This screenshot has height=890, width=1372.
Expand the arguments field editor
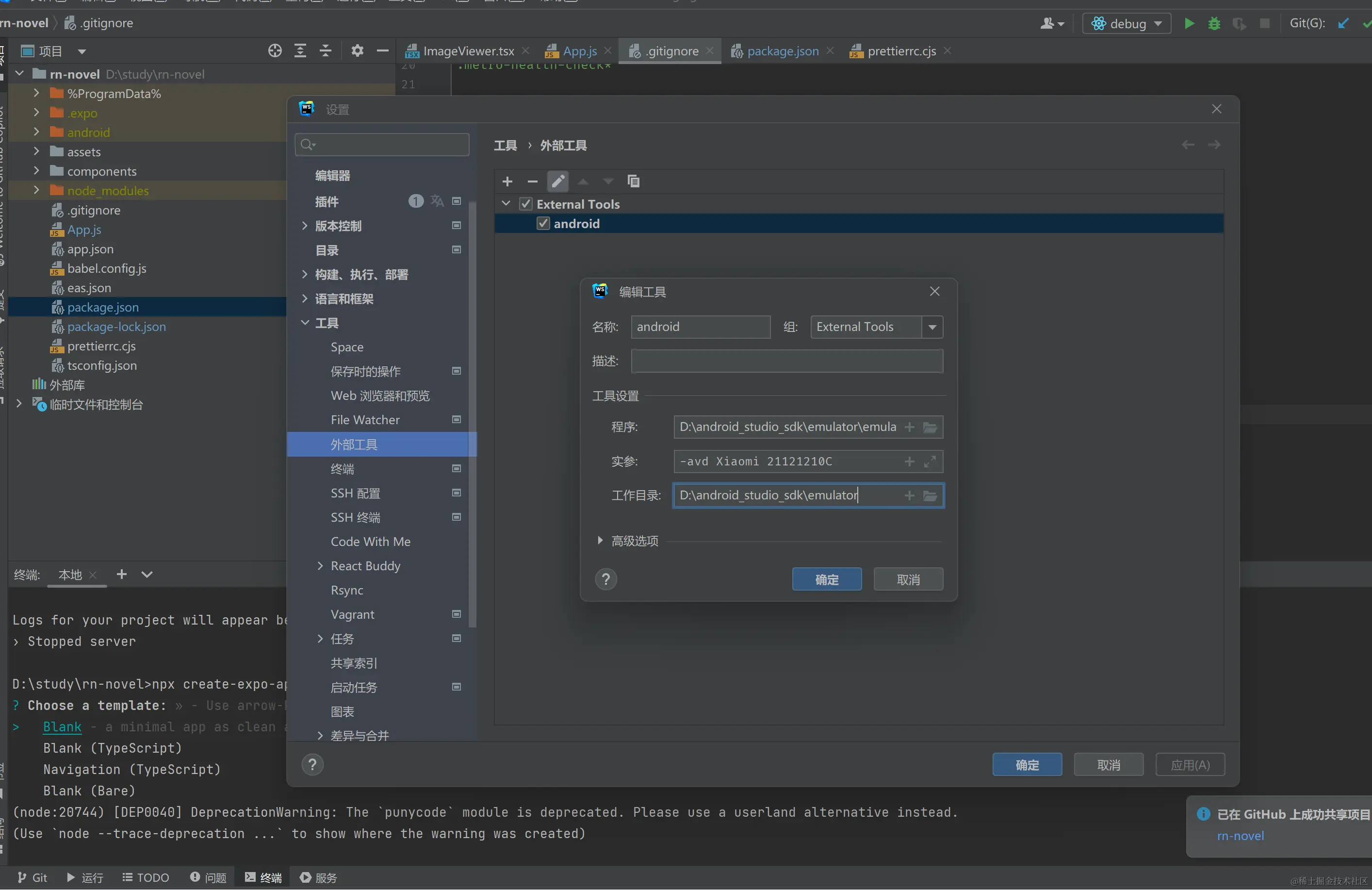coord(930,461)
